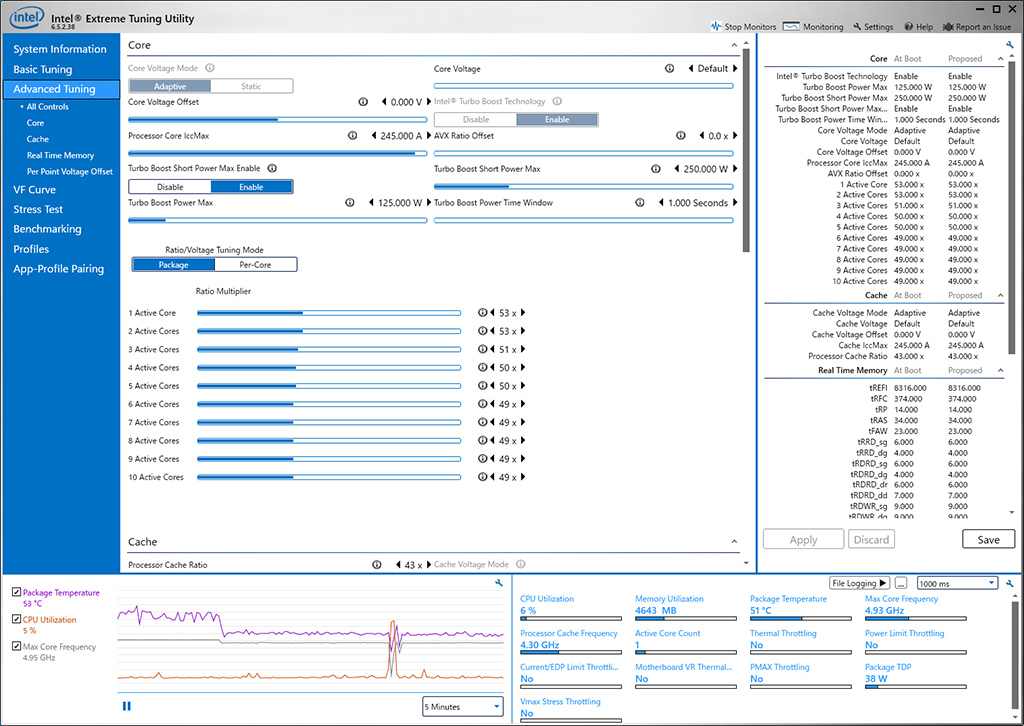Disable Intel Turbo Boost Technology
This screenshot has height=726, width=1024.
[x=475, y=119]
